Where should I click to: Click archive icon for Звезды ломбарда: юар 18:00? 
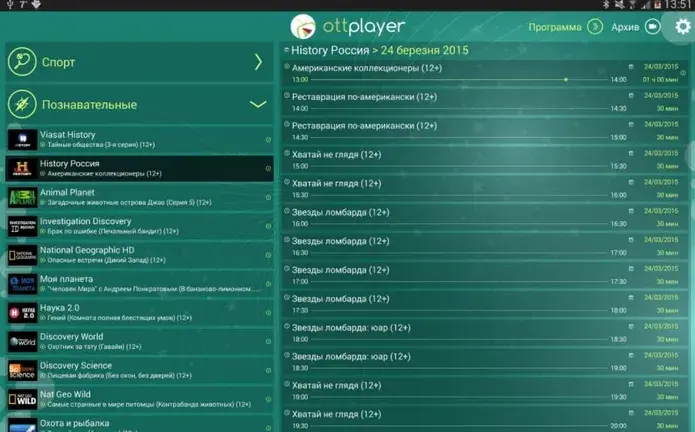tap(631, 327)
